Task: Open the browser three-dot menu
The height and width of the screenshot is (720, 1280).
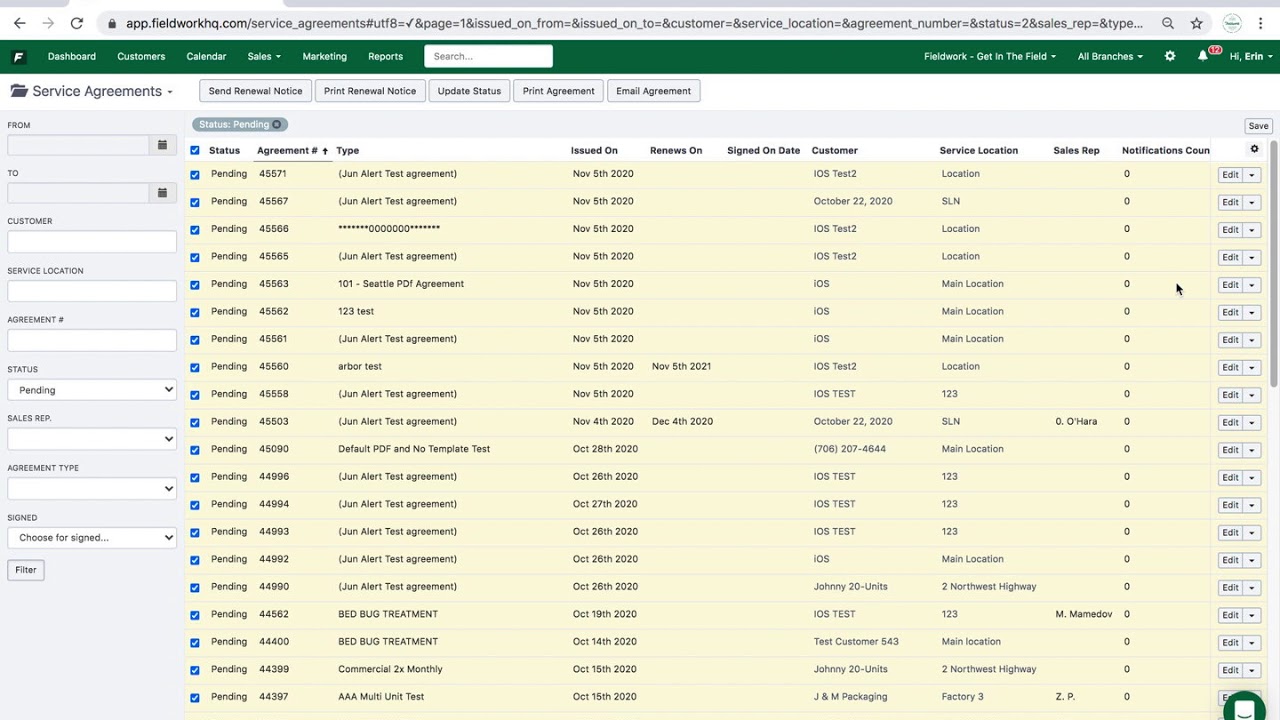Action: click(1262, 23)
